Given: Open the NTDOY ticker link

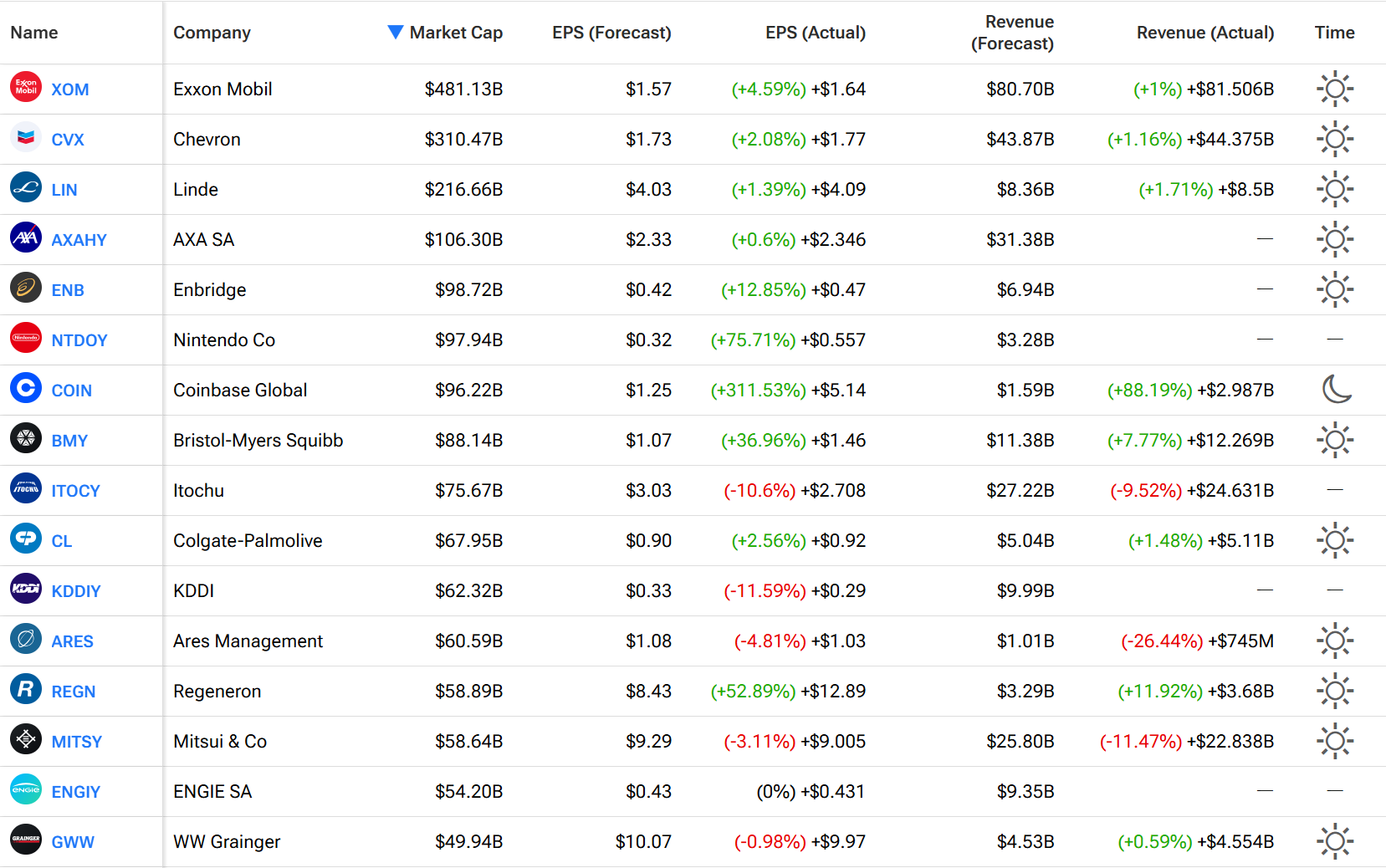Looking at the screenshot, I should click(79, 340).
